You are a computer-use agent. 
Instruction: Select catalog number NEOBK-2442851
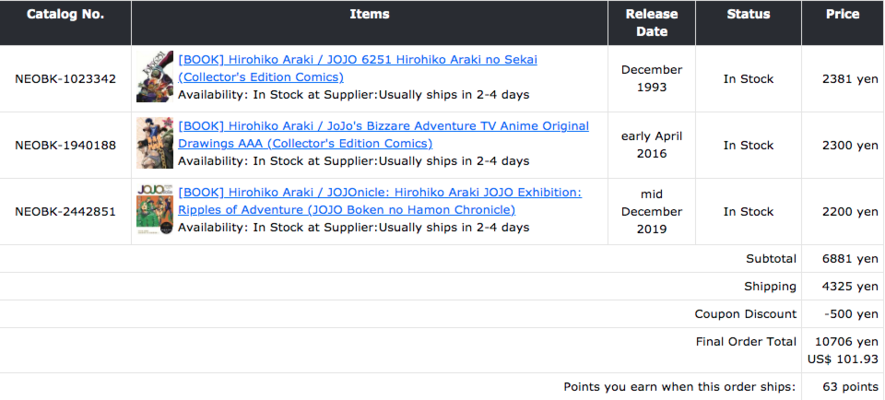[65, 211]
